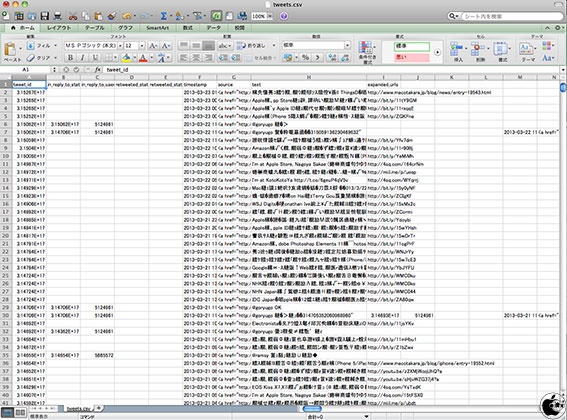Align text to middle of cell

[196, 46]
